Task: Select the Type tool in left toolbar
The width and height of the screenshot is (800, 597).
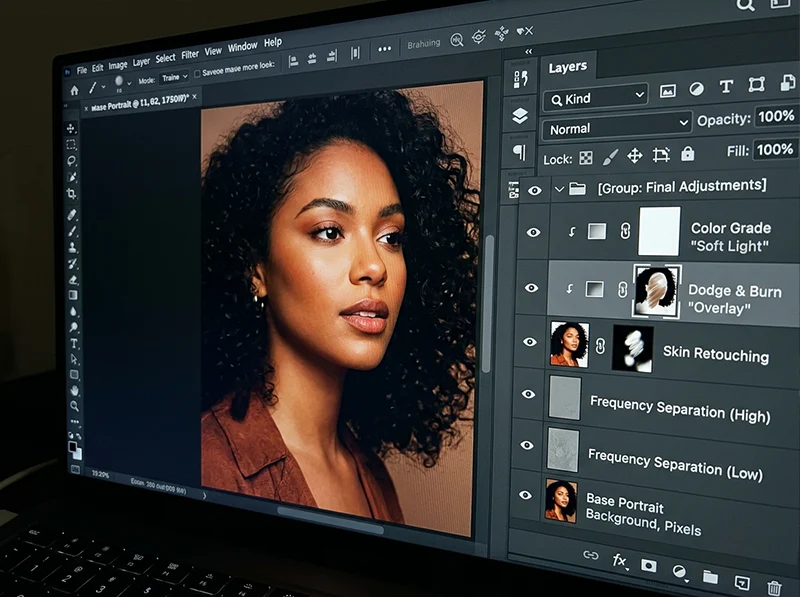Action: click(x=74, y=343)
